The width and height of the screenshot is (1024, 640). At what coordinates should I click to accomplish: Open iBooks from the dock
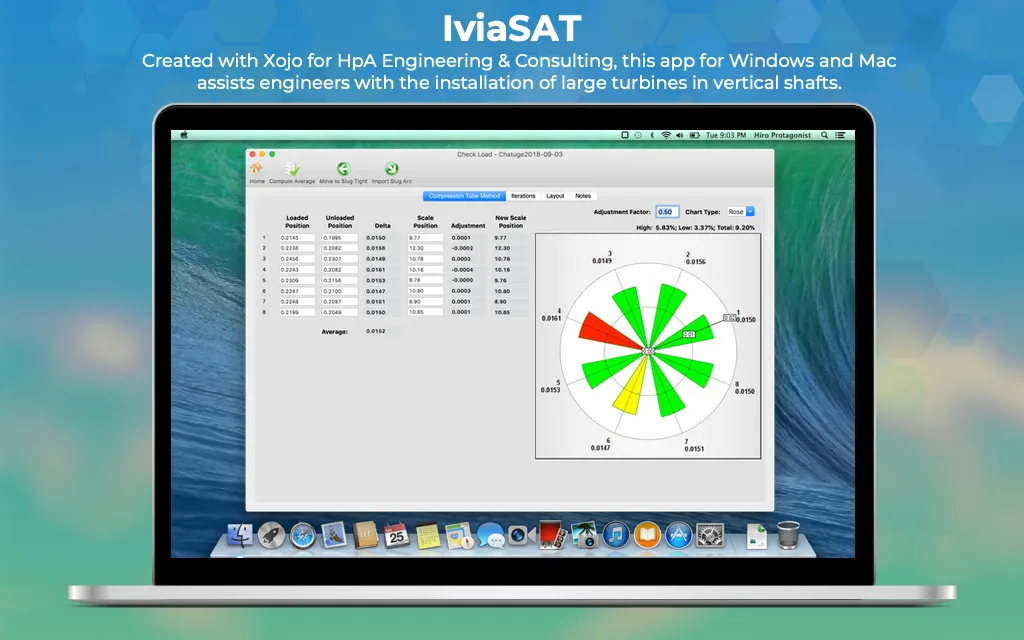[x=647, y=536]
